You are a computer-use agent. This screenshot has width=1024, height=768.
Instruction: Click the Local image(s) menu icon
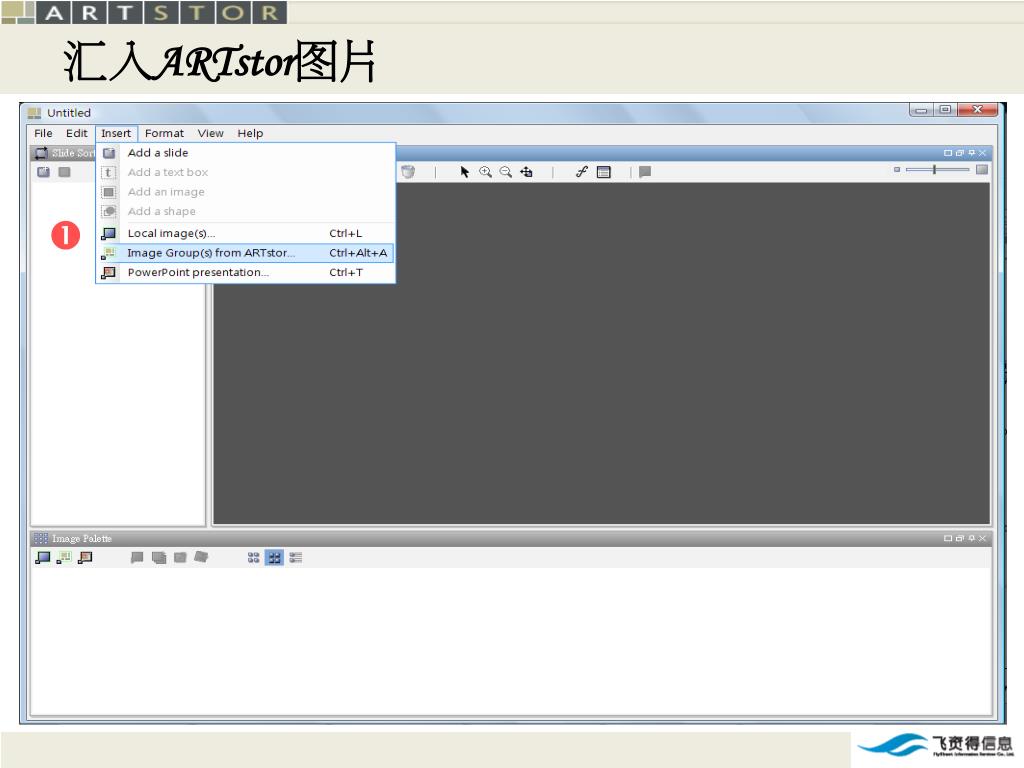(x=109, y=233)
